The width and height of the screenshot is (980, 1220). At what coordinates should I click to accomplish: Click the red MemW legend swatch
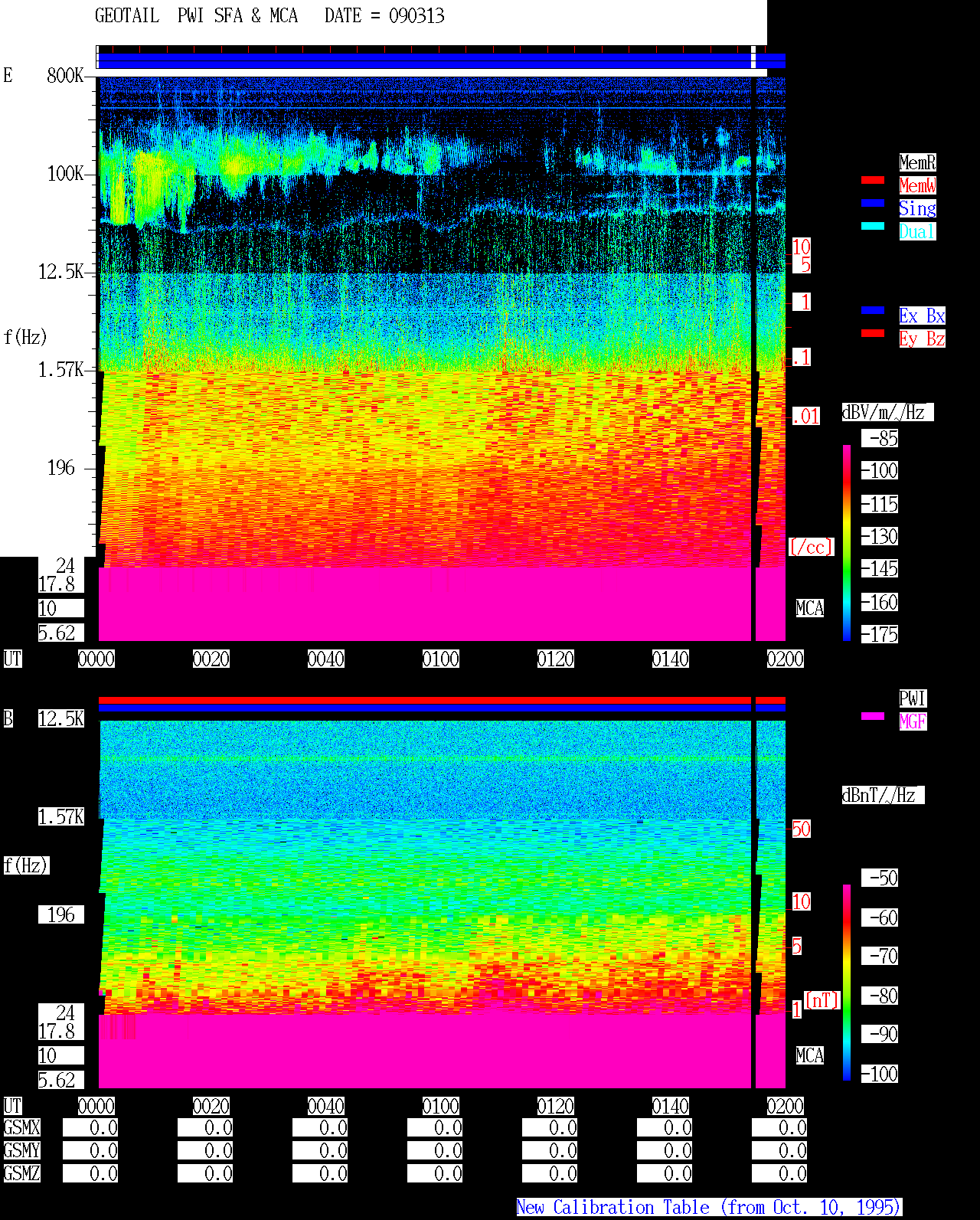tap(873, 180)
